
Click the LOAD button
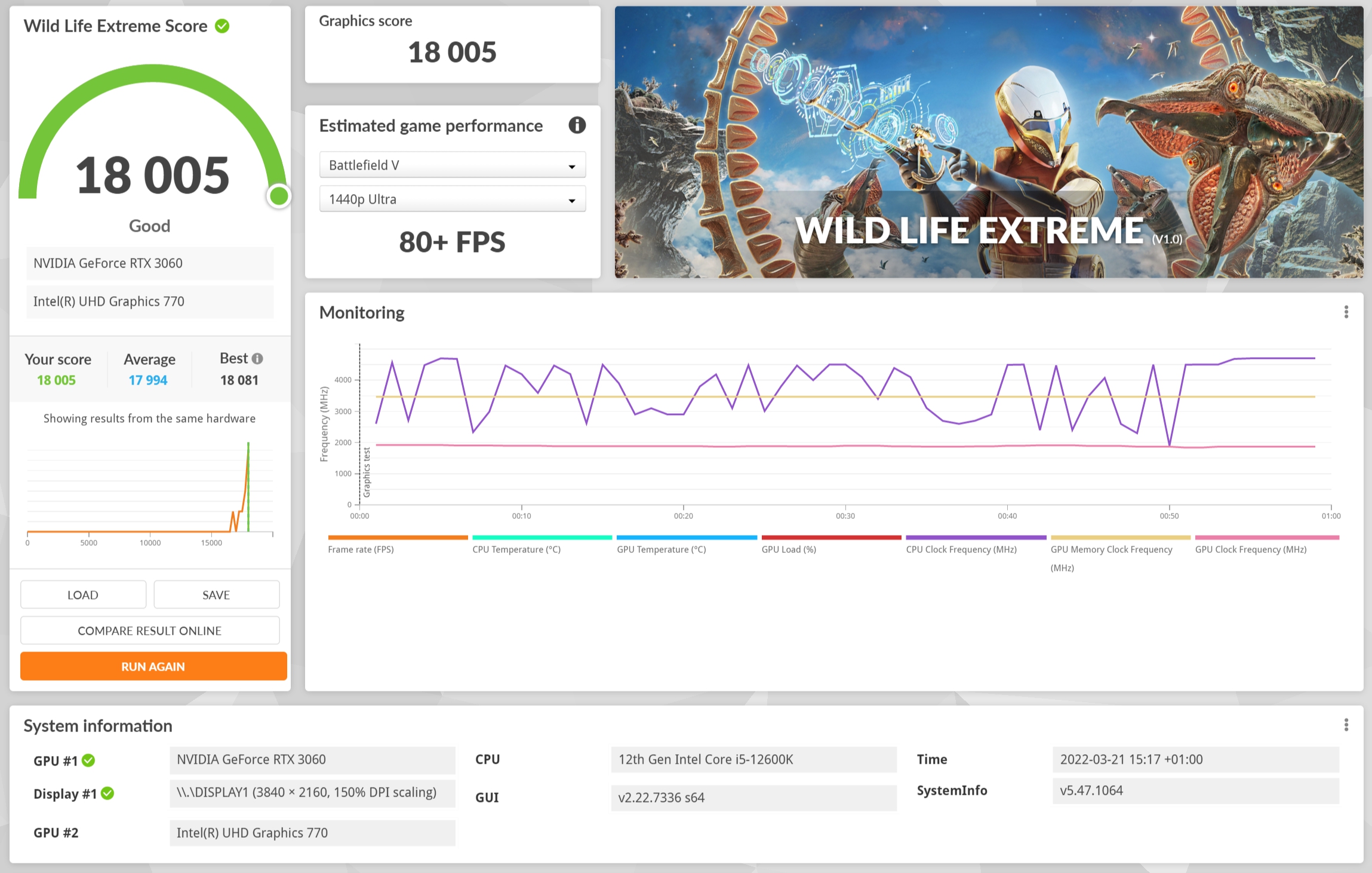pos(83,595)
